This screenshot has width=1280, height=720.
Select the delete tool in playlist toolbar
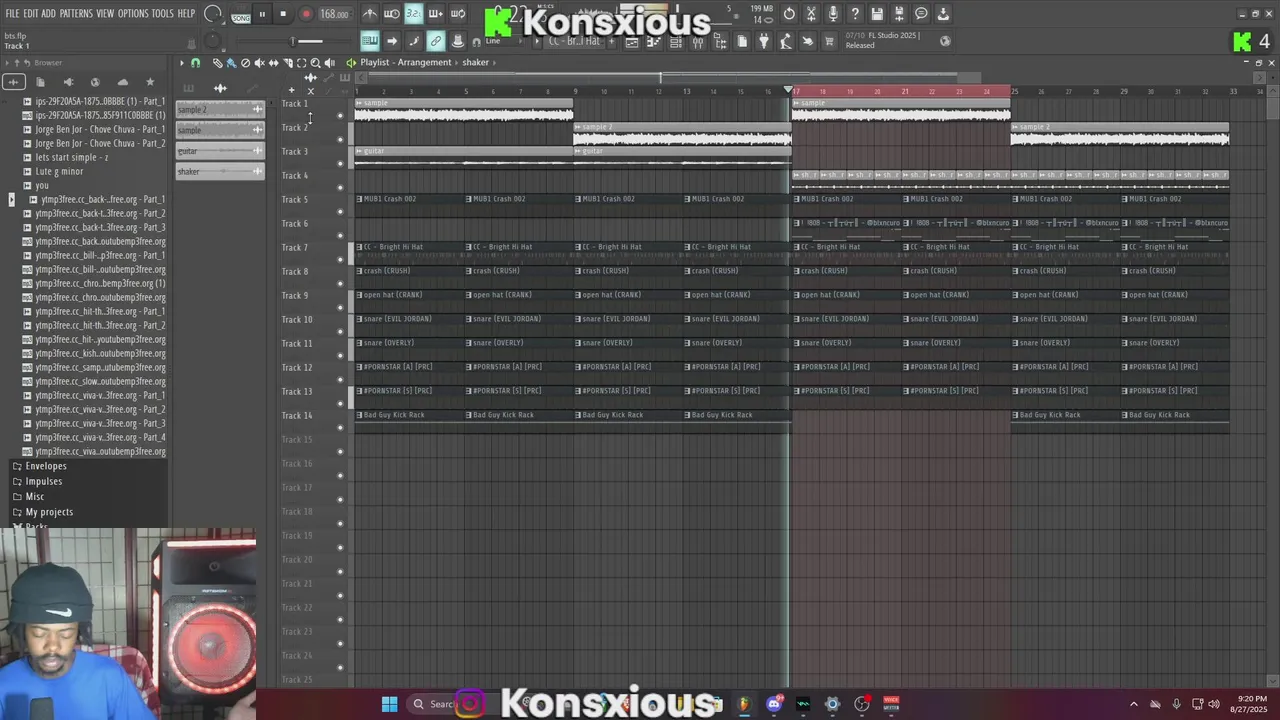(x=245, y=63)
